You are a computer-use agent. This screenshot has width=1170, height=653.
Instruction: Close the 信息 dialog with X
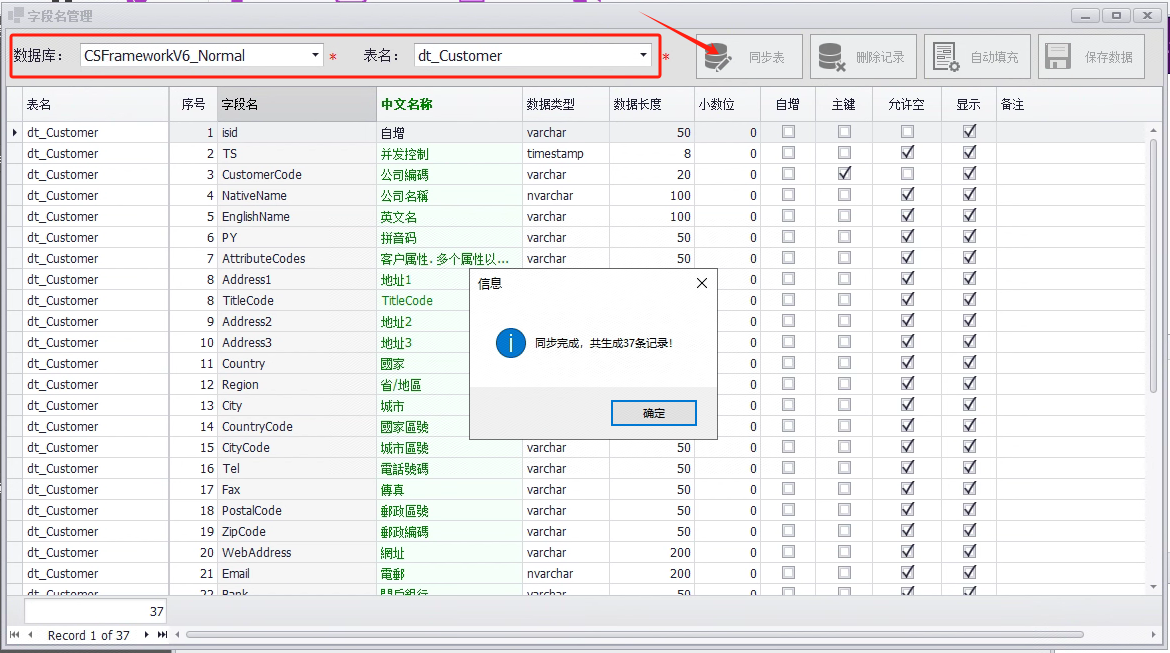click(x=701, y=283)
